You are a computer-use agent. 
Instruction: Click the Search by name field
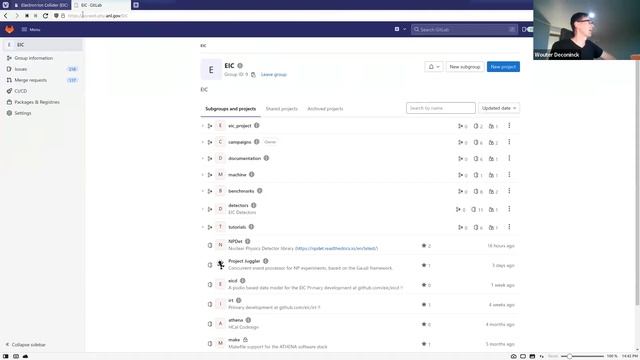tap(441, 108)
